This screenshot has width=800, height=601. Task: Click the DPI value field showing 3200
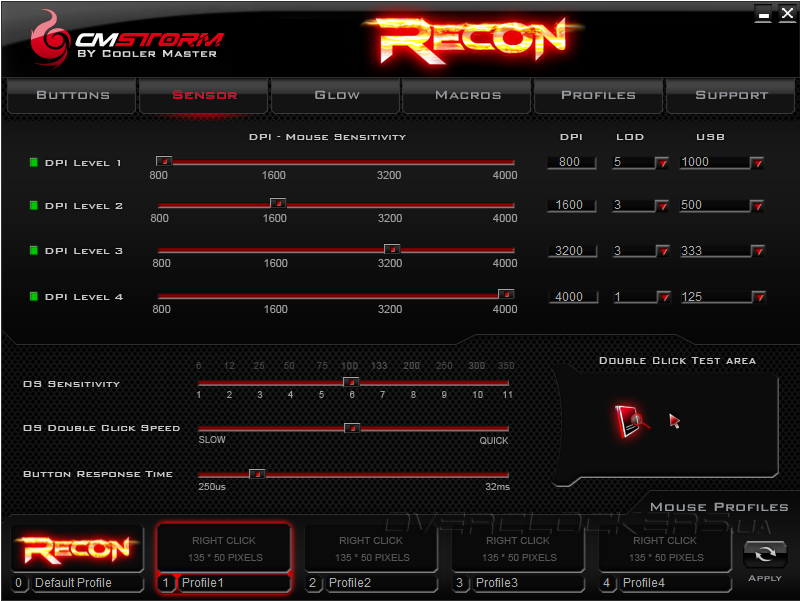[x=572, y=251]
